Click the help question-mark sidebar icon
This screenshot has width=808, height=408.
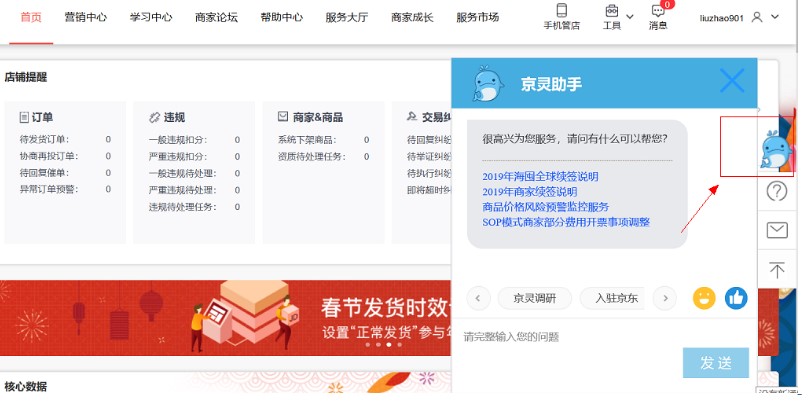777,192
